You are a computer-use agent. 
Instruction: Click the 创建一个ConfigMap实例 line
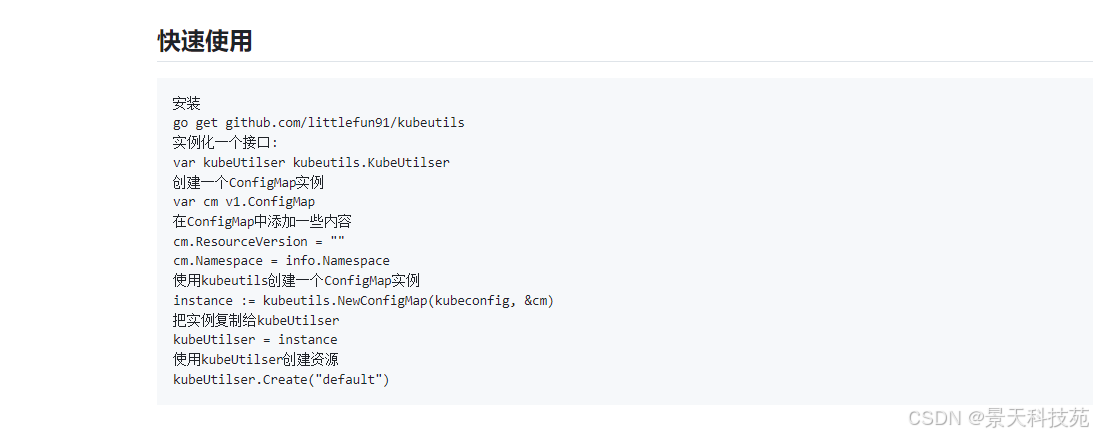coord(248,183)
